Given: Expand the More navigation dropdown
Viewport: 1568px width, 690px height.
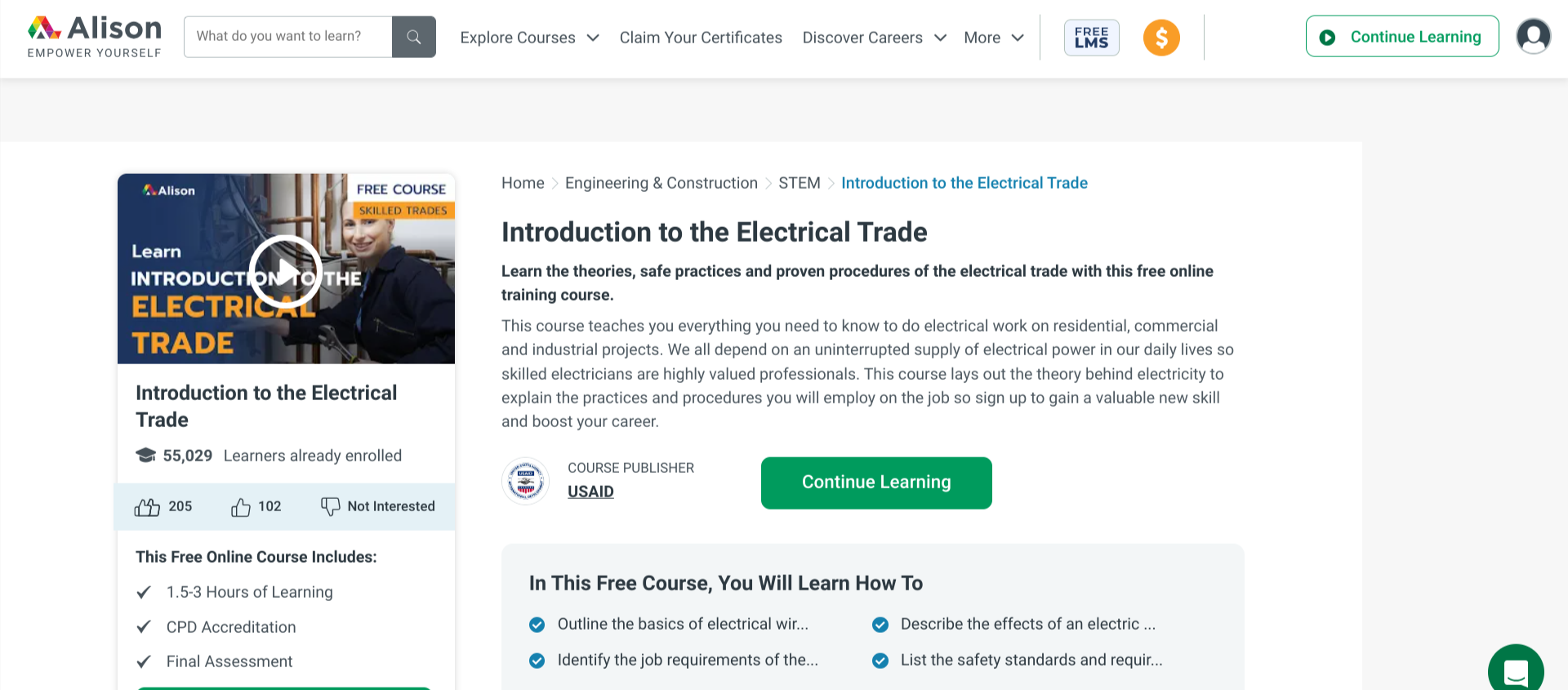Looking at the screenshot, I should click(992, 38).
